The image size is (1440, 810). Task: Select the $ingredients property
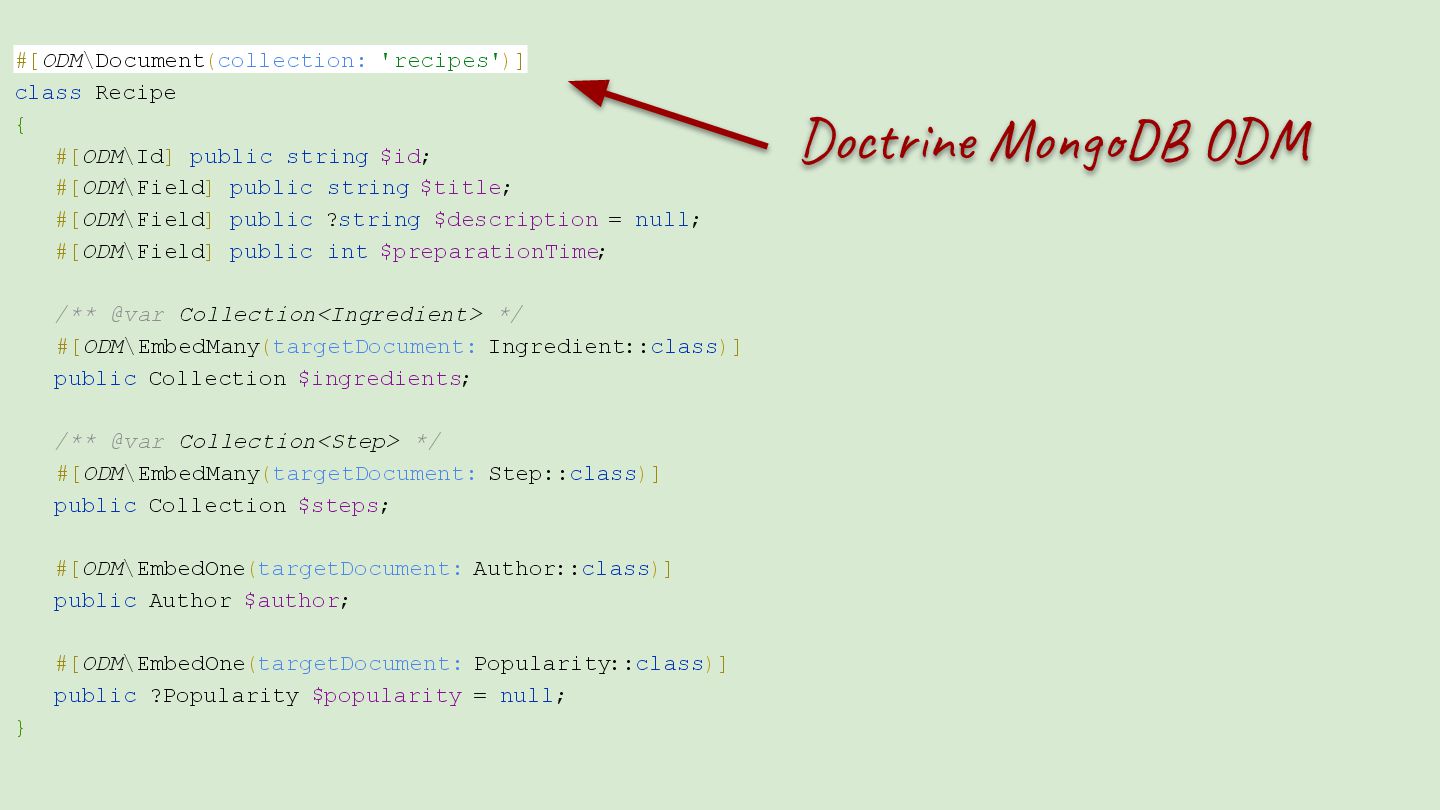tap(380, 379)
